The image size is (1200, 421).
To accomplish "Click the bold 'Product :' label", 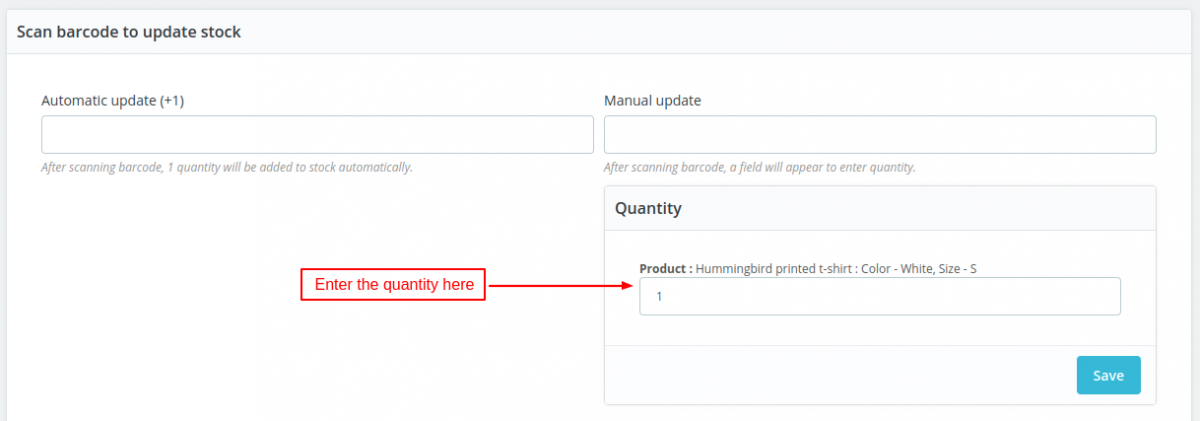I will click(x=665, y=268).
